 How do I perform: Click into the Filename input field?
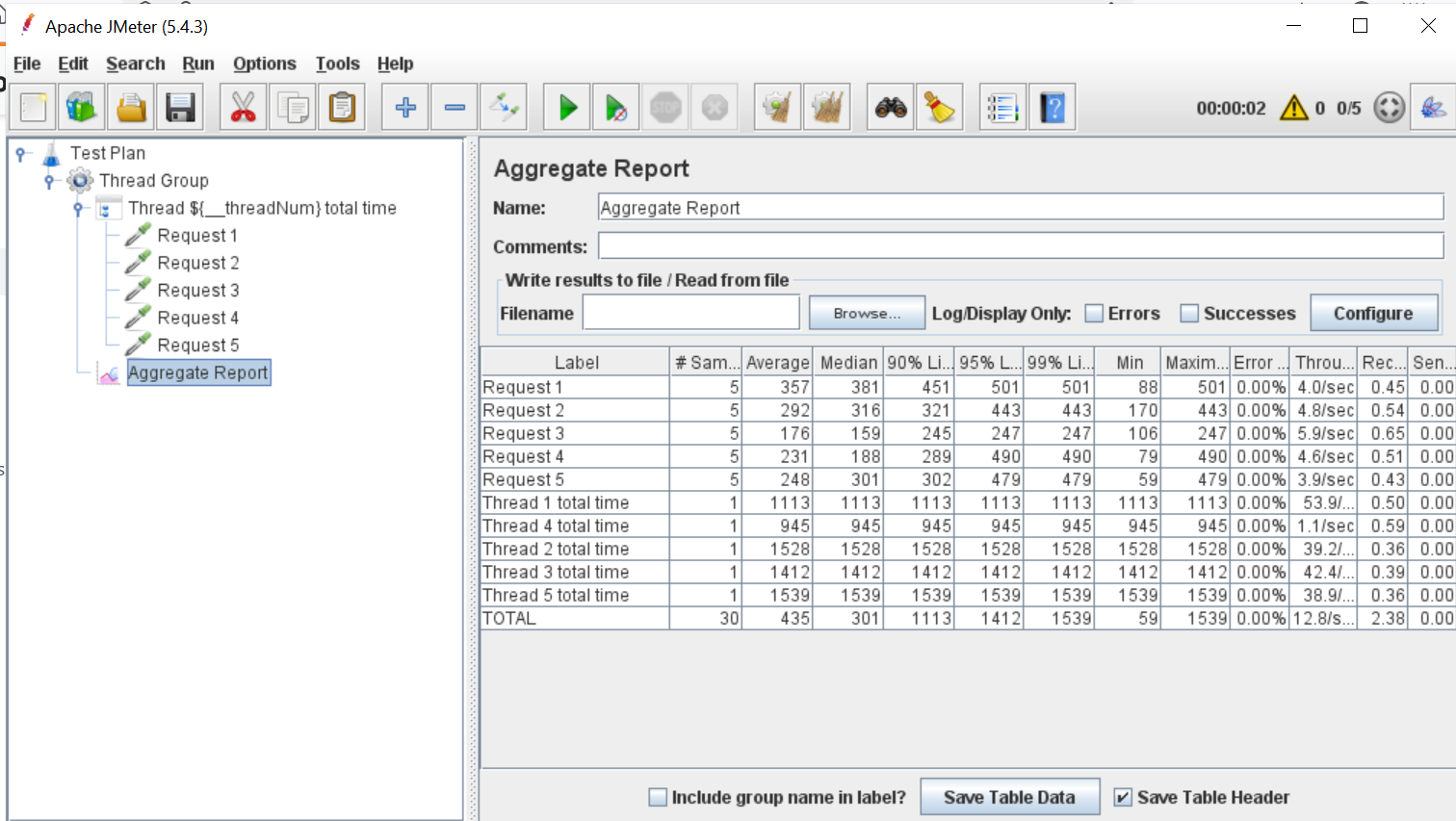tap(691, 313)
